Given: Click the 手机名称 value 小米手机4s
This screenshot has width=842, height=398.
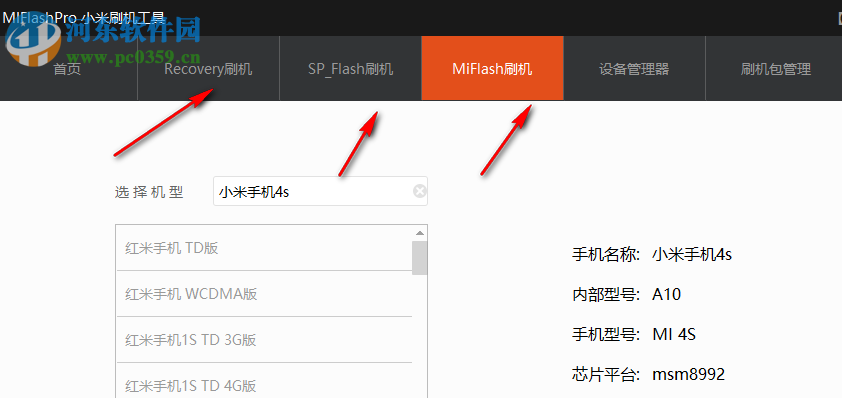Looking at the screenshot, I should click(692, 254).
